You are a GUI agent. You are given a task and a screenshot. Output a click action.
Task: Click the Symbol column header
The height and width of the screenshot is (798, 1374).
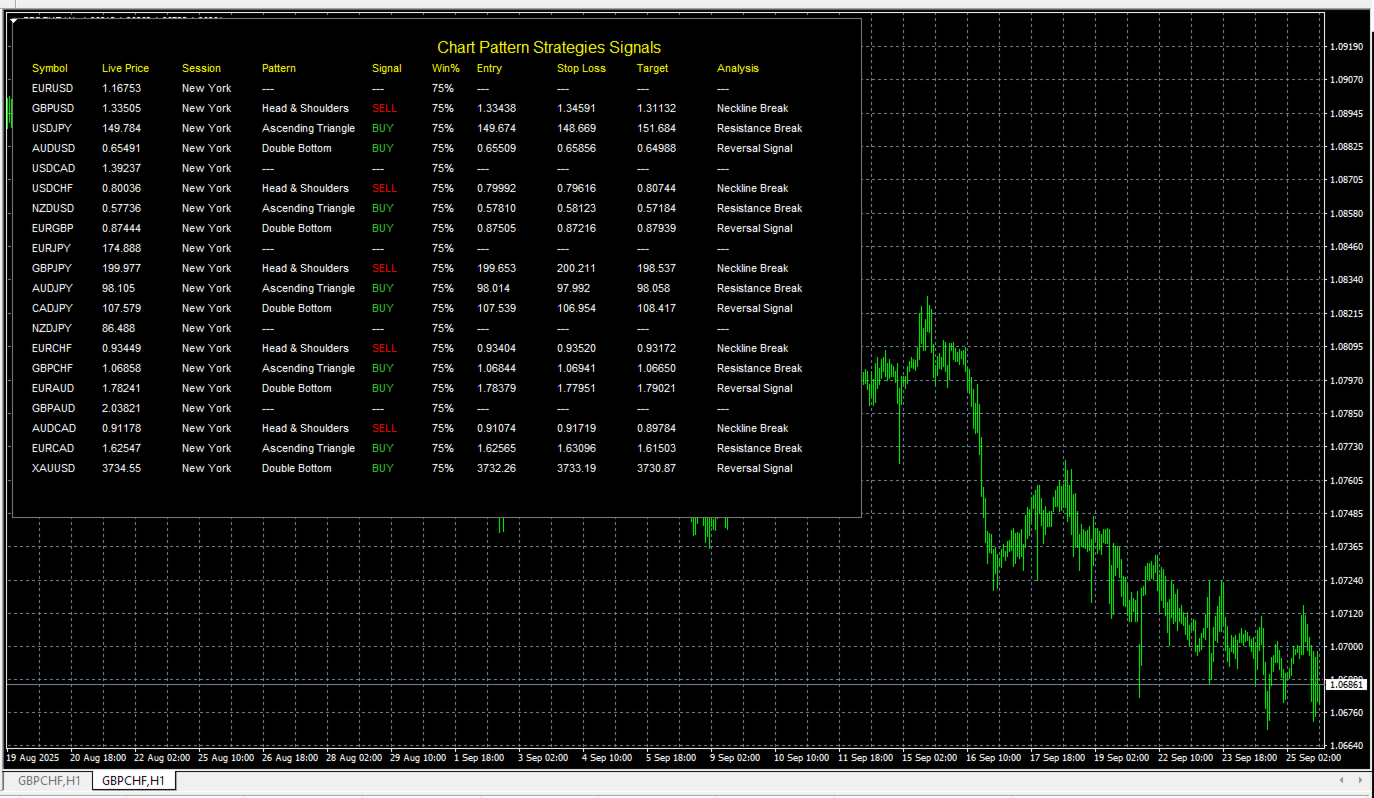click(x=50, y=68)
